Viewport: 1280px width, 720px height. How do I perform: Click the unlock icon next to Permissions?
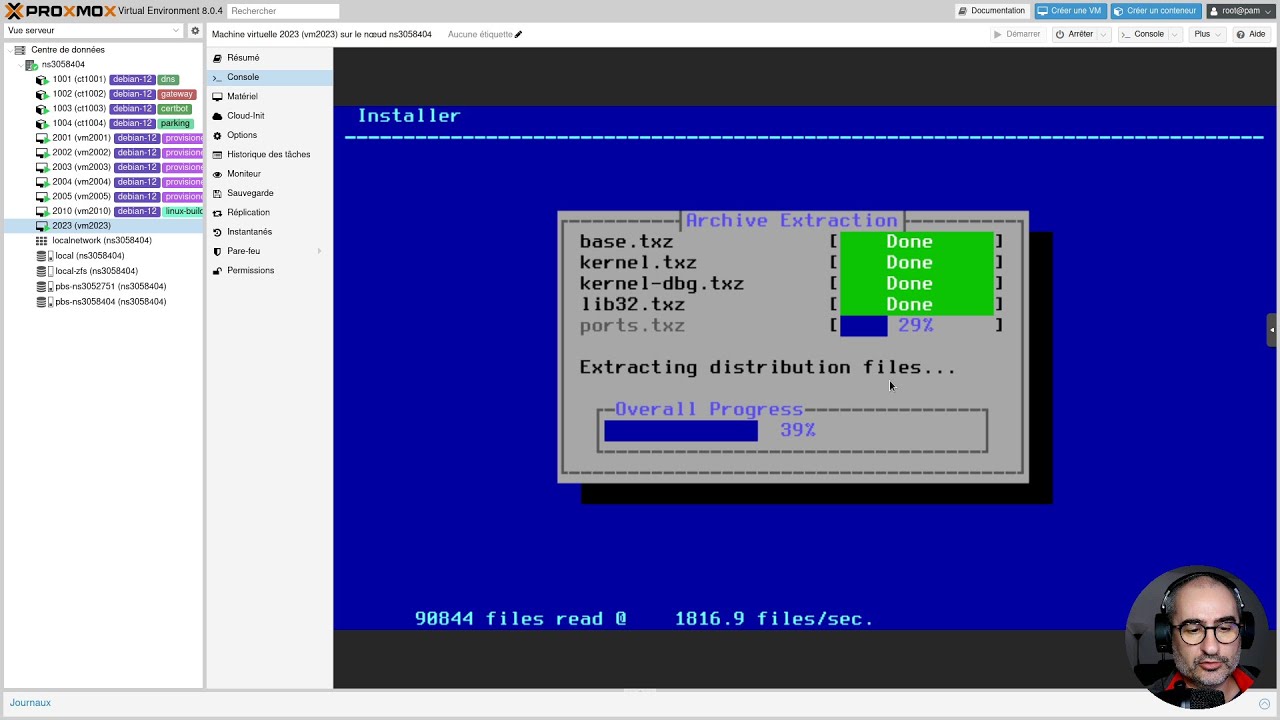217,270
